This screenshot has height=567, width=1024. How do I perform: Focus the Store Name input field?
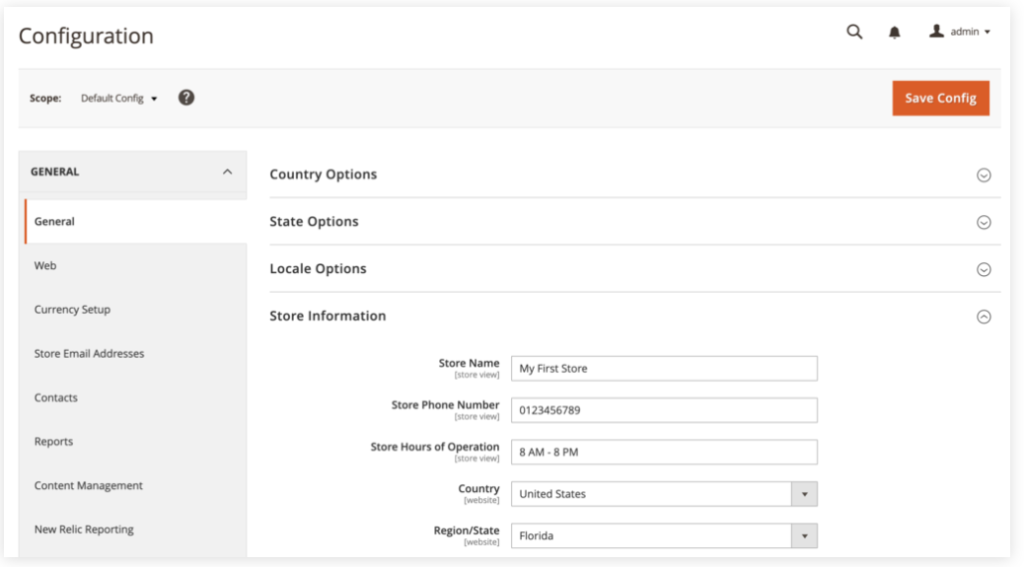[x=664, y=368]
